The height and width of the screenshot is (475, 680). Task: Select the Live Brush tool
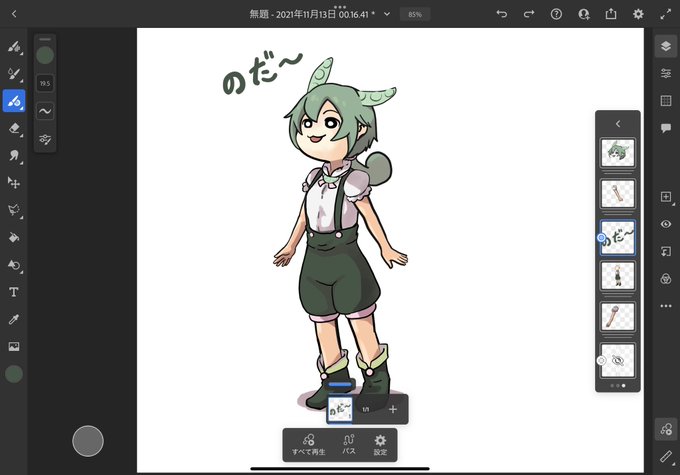point(14,74)
